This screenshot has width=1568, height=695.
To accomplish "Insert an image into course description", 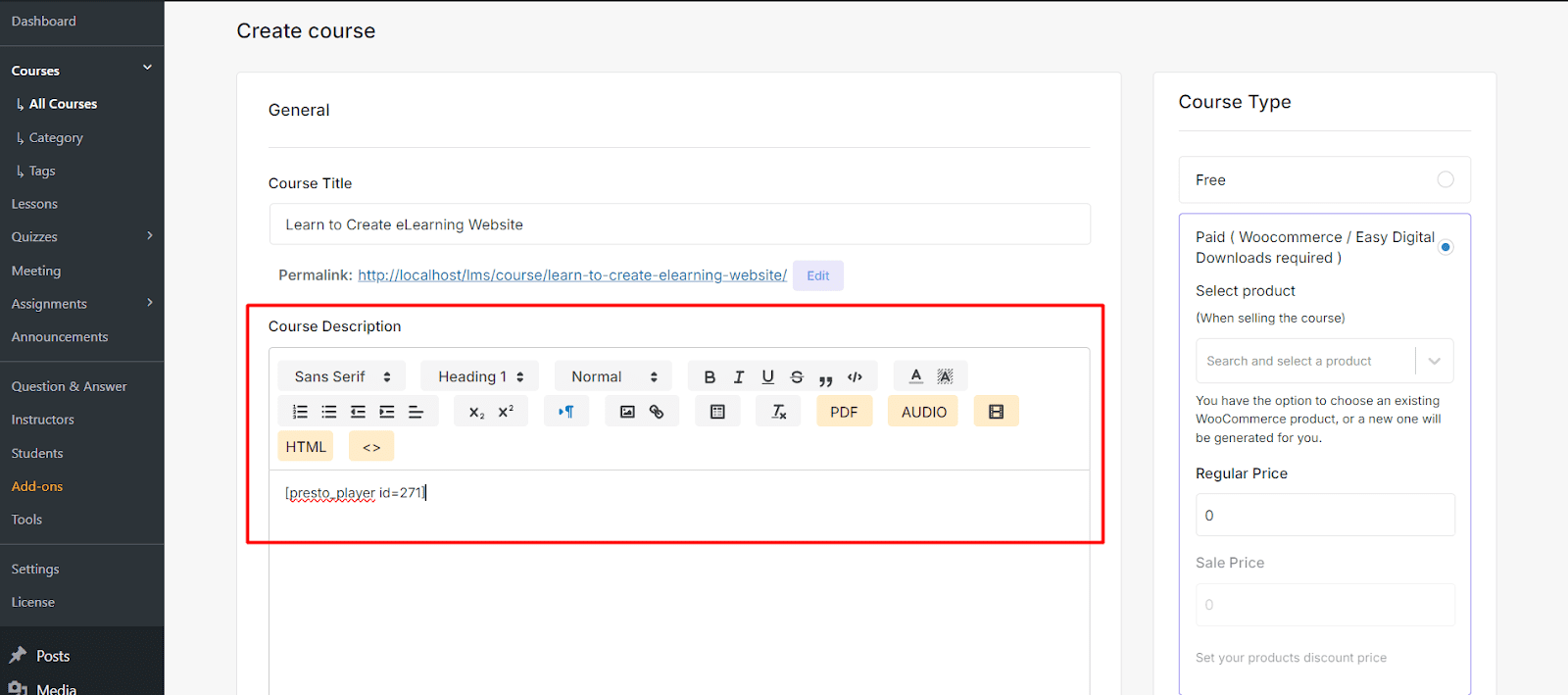I will [627, 412].
